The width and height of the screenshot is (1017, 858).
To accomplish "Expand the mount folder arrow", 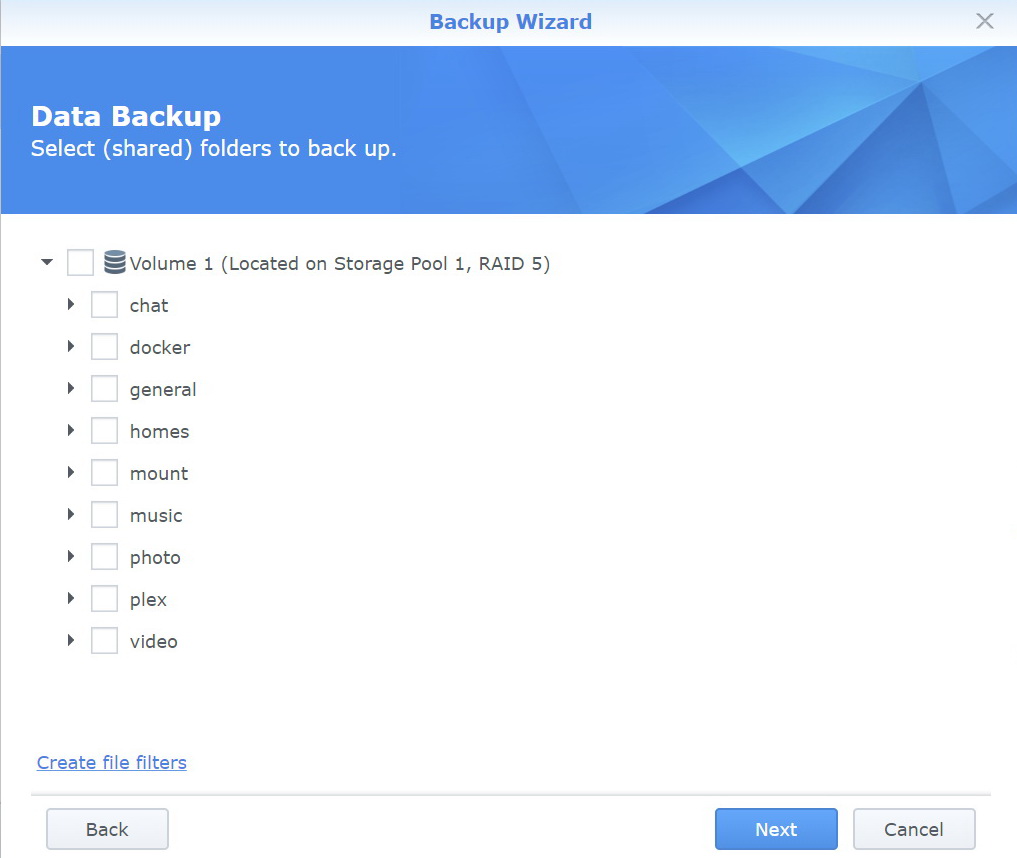I will coord(71,472).
